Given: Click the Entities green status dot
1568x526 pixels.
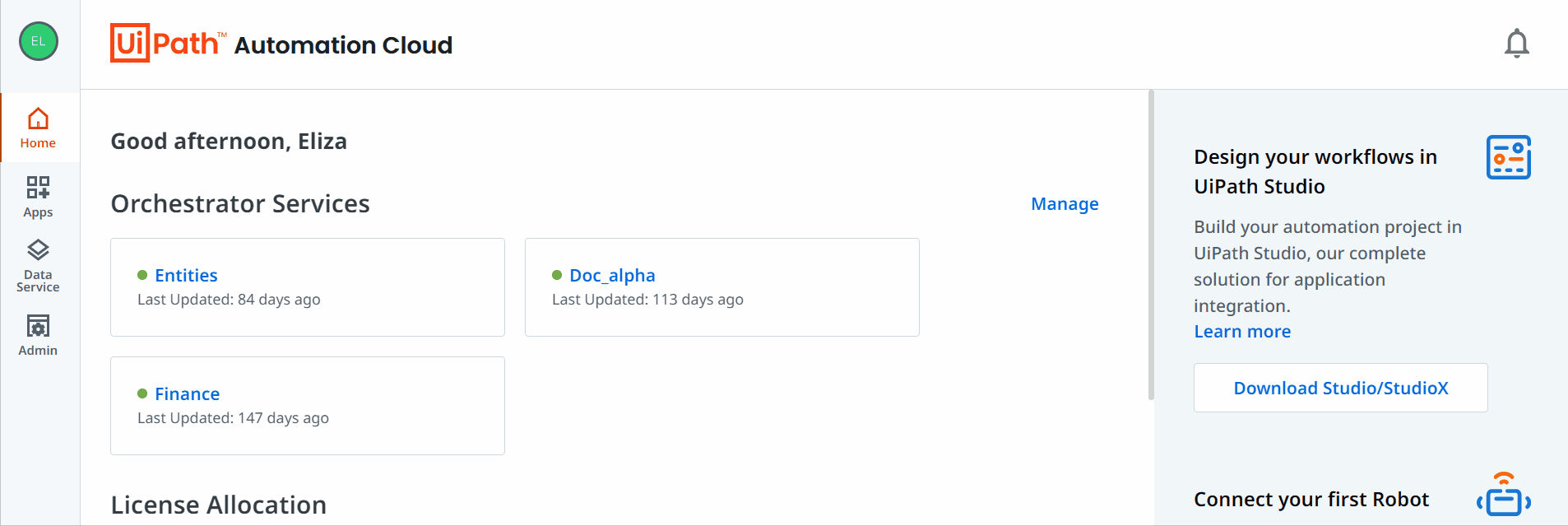Looking at the screenshot, I should [142, 275].
